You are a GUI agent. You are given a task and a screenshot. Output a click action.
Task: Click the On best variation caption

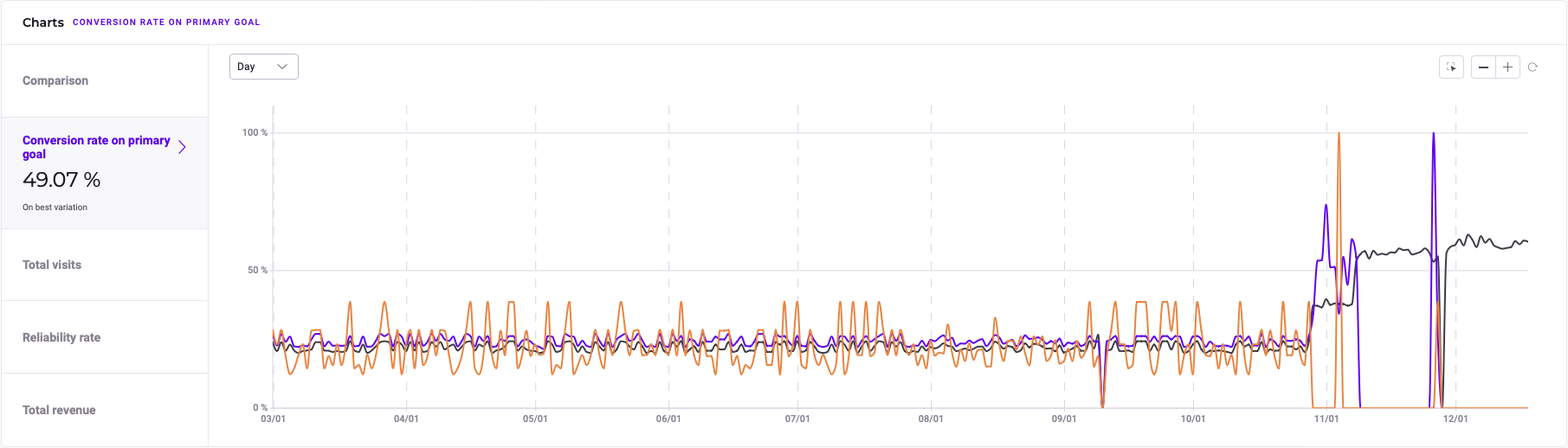click(55, 208)
